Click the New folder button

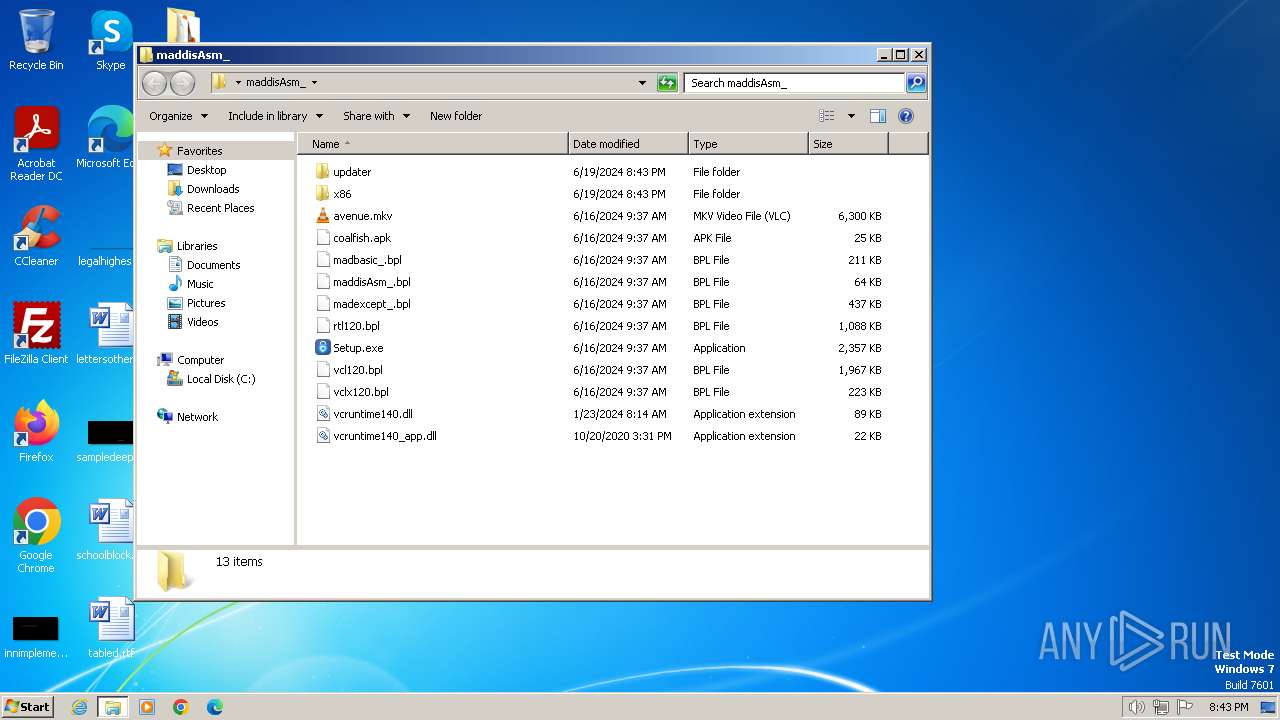[x=456, y=116]
